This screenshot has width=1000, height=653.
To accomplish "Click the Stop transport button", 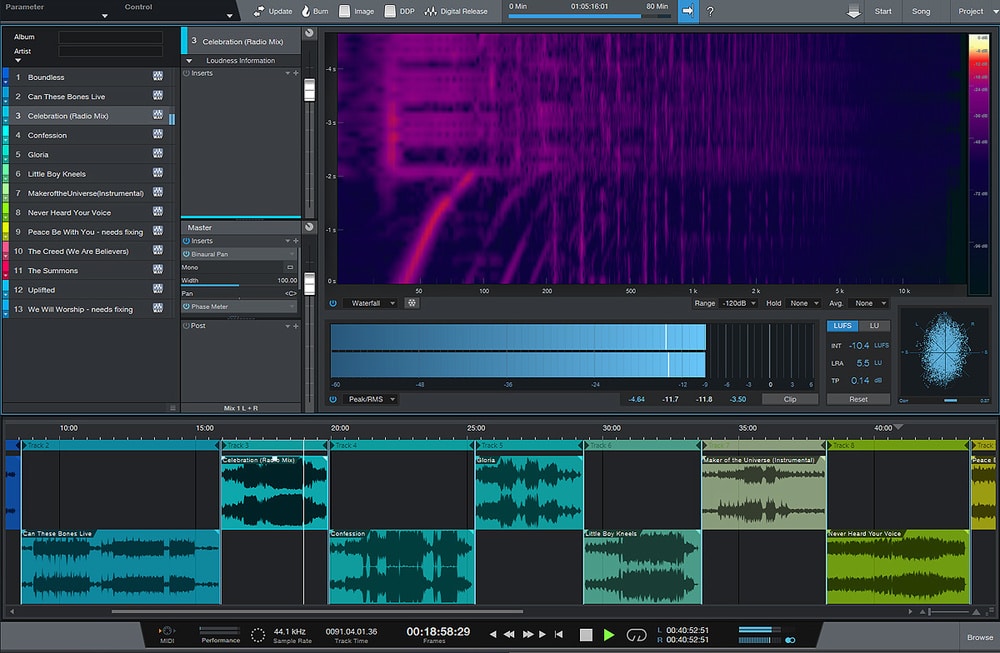I will (x=586, y=635).
